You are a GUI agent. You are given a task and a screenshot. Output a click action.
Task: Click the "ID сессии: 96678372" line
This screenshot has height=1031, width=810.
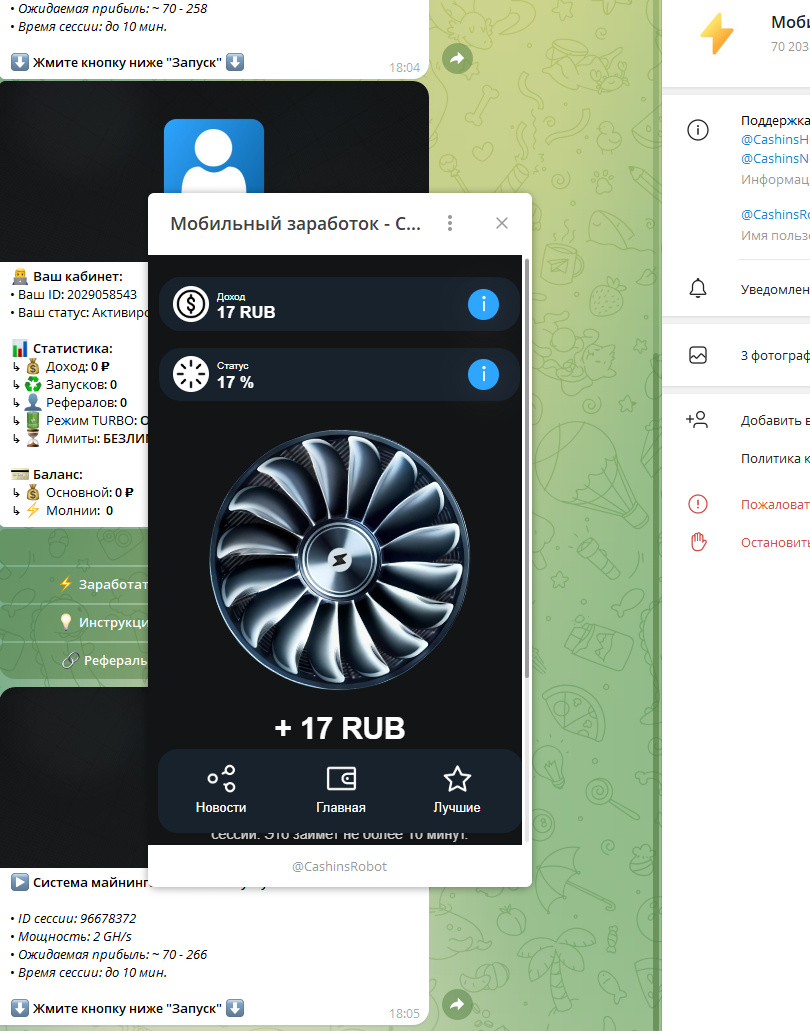click(x=74, y=918)
